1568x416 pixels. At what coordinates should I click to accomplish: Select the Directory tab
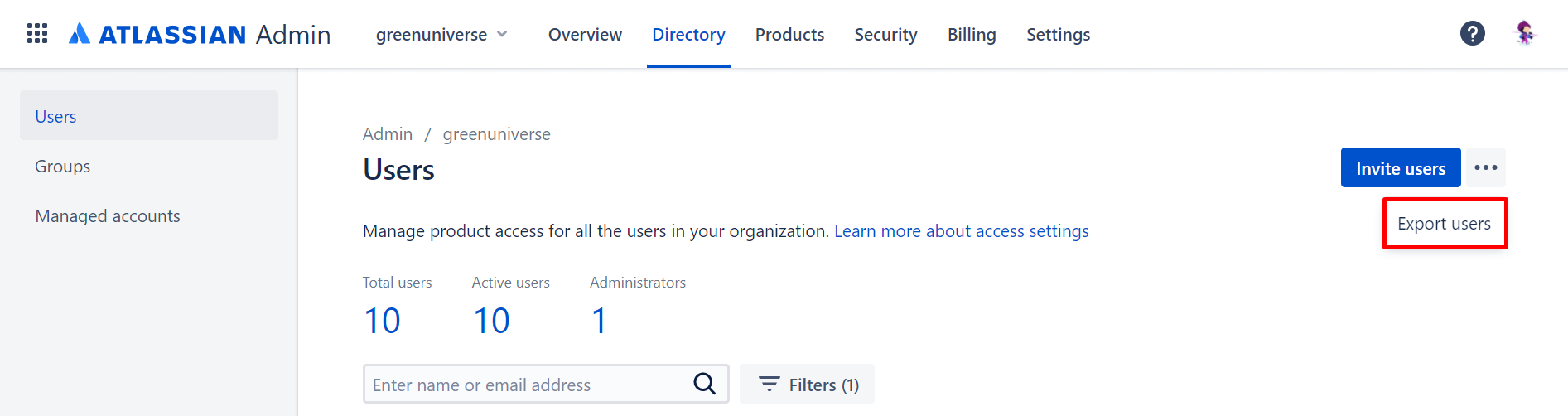688,35
